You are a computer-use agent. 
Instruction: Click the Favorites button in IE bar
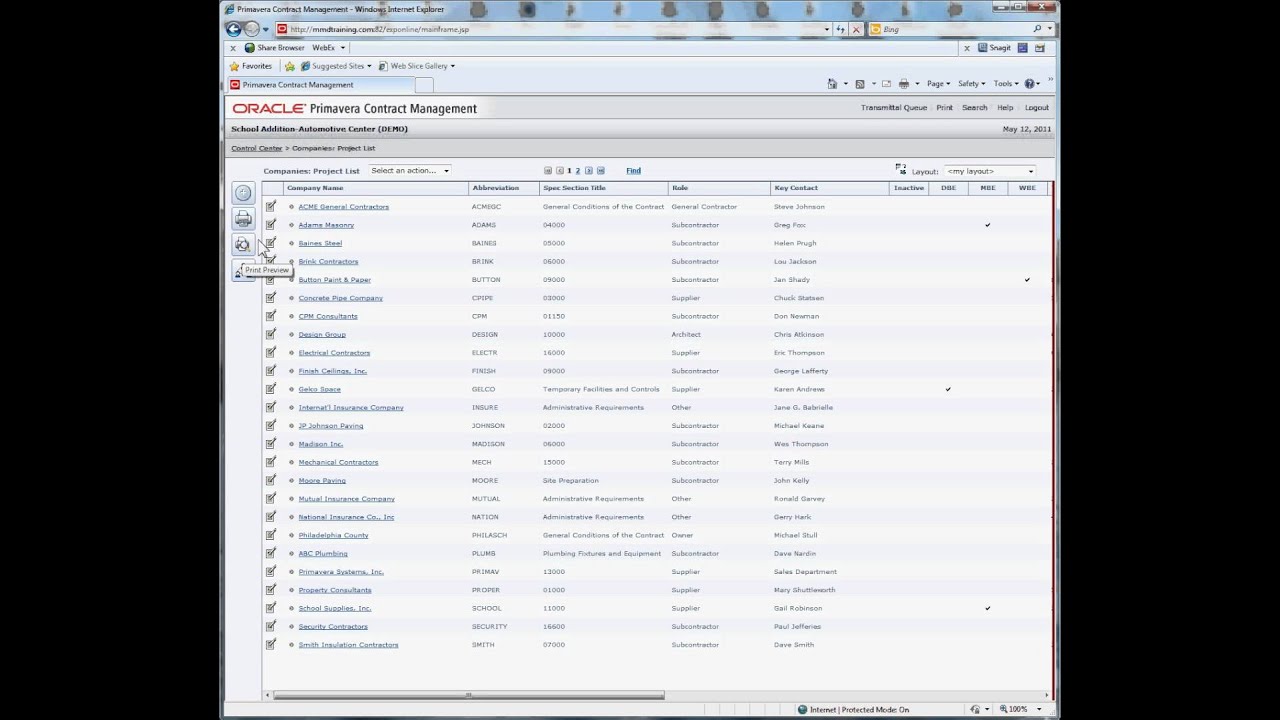pyautogui.click(x=250, y=66)
